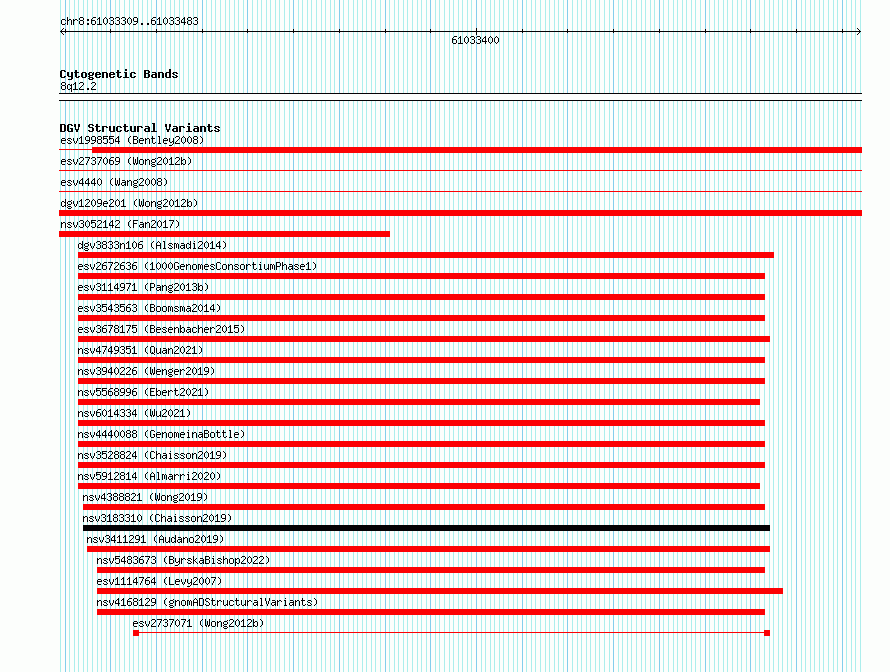Viewport: 890px width, 672px height.
Task: Open dgv3833n106 (Alsmadi2014) variant
Action: [152, 245]
